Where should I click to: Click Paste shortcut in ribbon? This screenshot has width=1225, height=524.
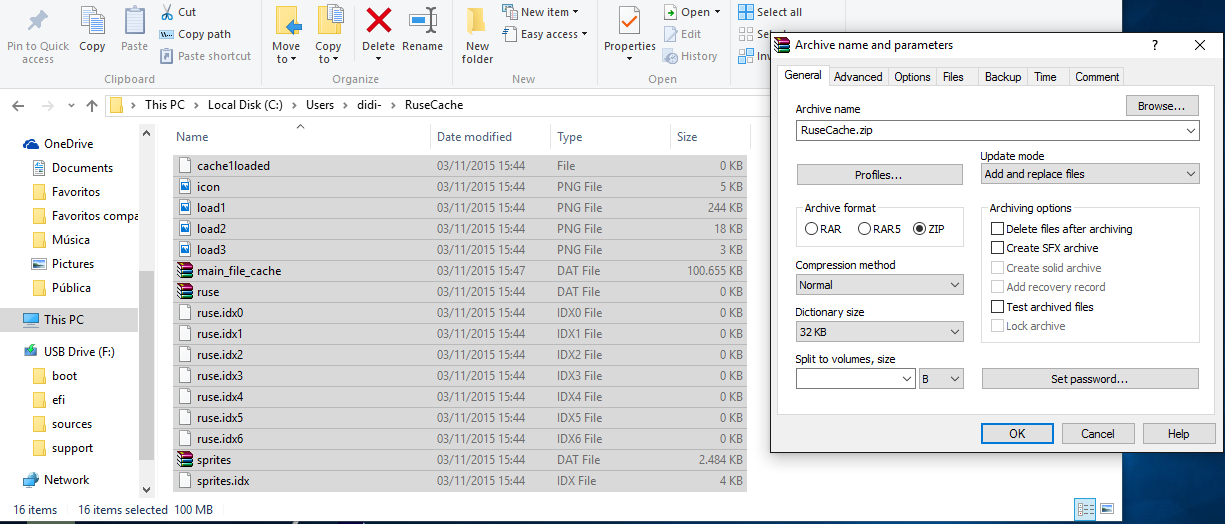(x=205, y=56)
